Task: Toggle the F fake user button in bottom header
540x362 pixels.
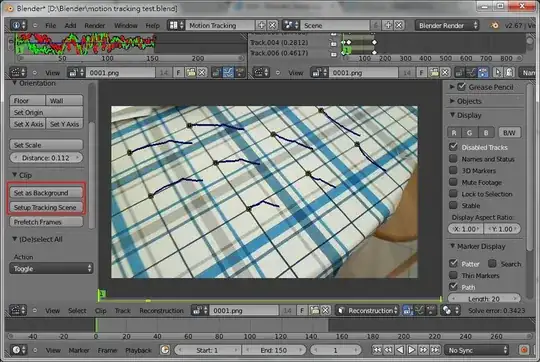Action: point(302,311)
